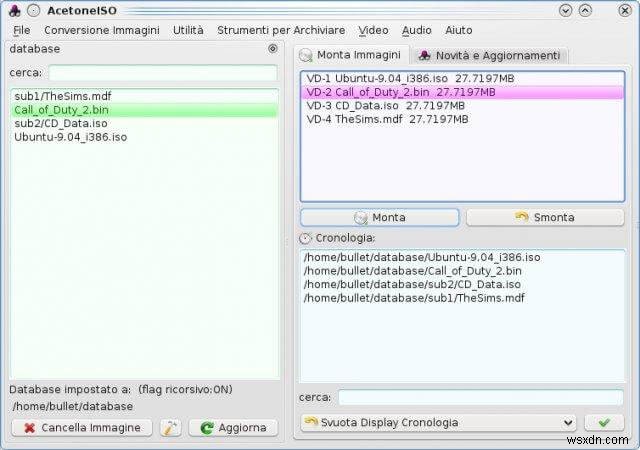This screenshot has height=450, width=640.
Task: Switch to the Monta Immagini tab
Action: [351, 55]
